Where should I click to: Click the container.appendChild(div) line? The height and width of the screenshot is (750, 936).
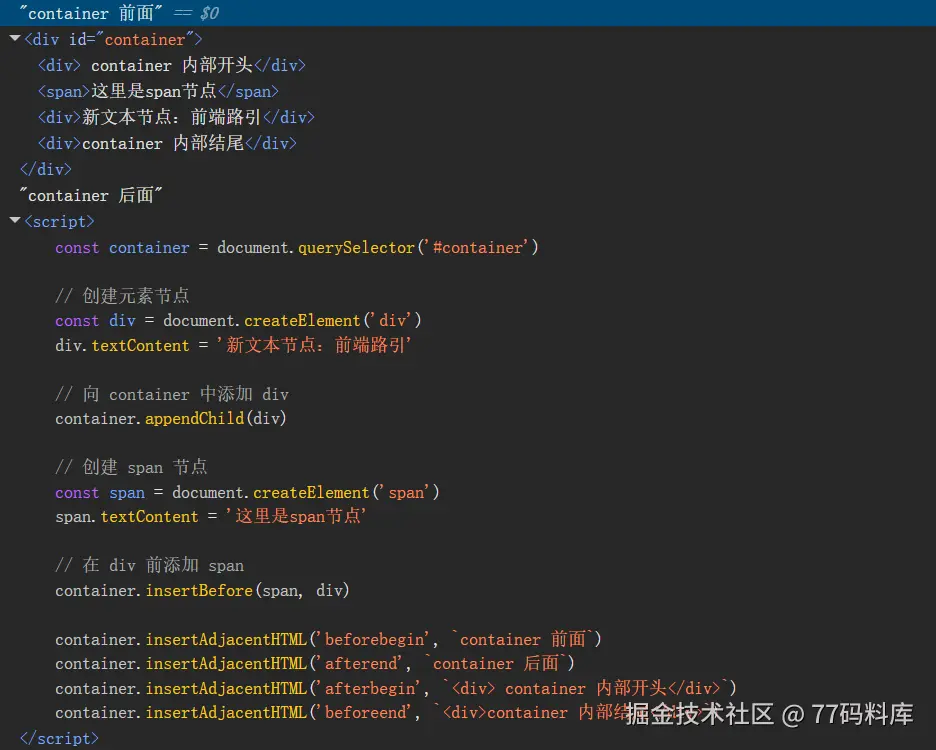click(171, 419)
